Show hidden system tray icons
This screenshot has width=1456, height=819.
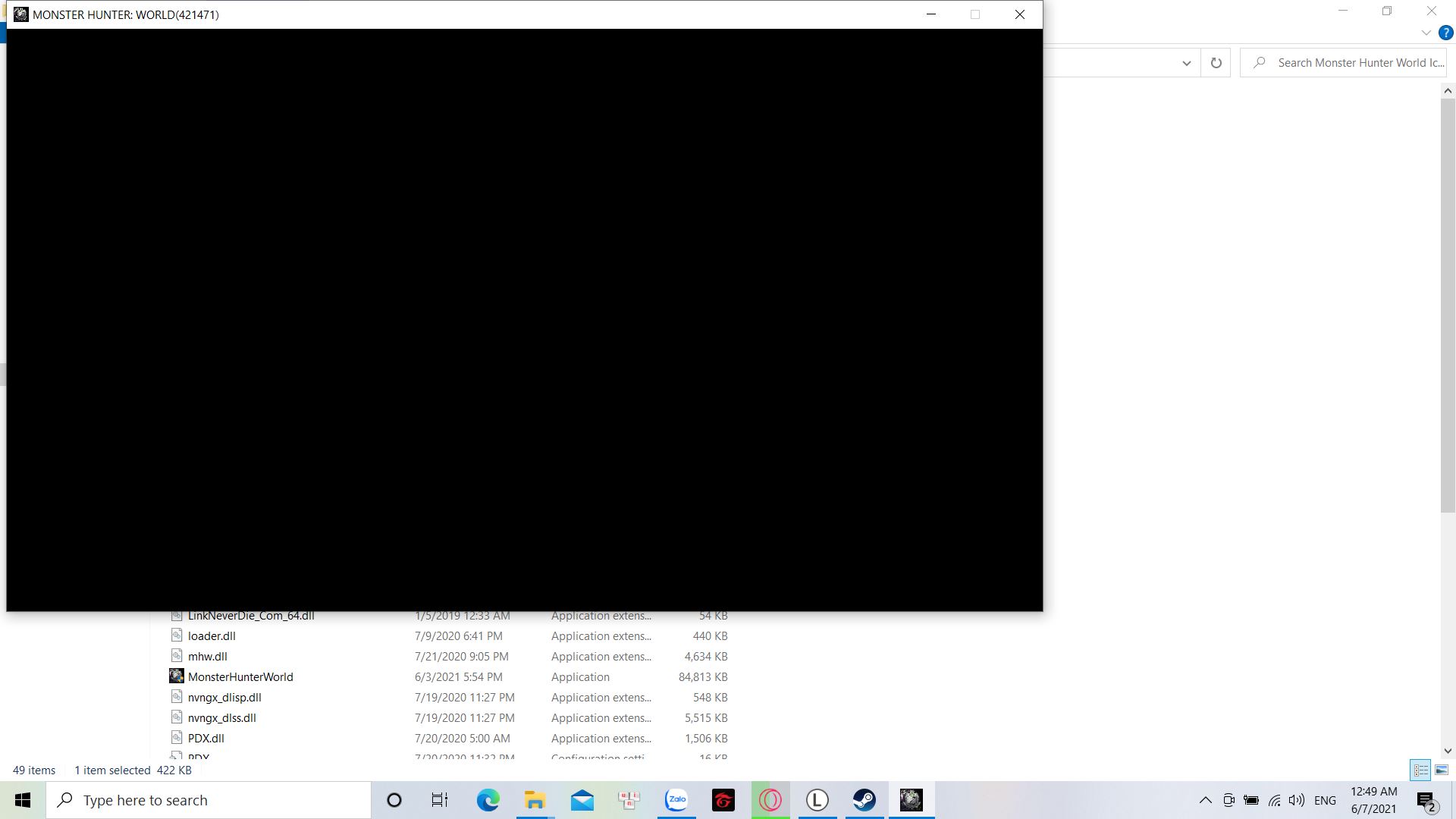[x=1205, y=800]
